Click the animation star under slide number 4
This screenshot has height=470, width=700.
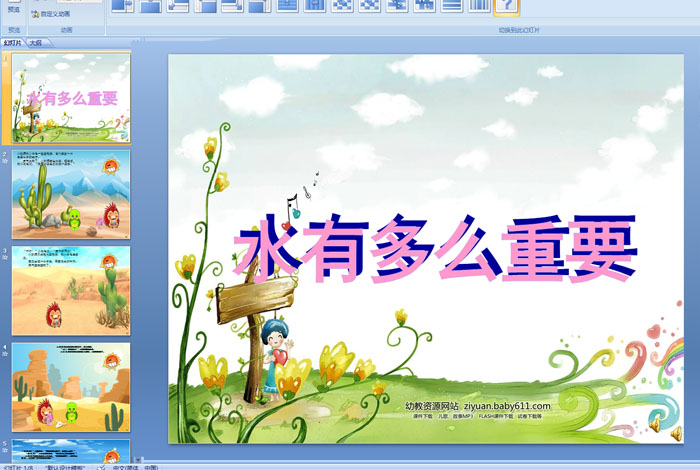5,354
